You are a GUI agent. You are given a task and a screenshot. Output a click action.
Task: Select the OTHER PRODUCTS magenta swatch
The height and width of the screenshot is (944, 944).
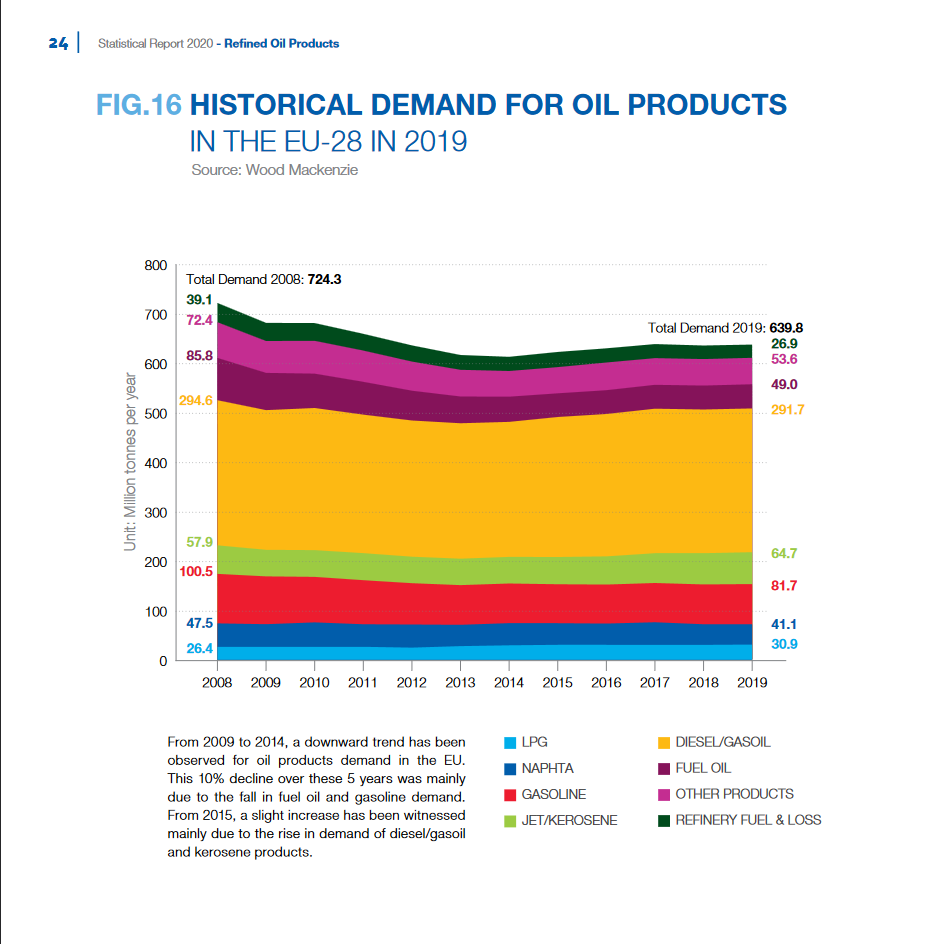point(663,795)
